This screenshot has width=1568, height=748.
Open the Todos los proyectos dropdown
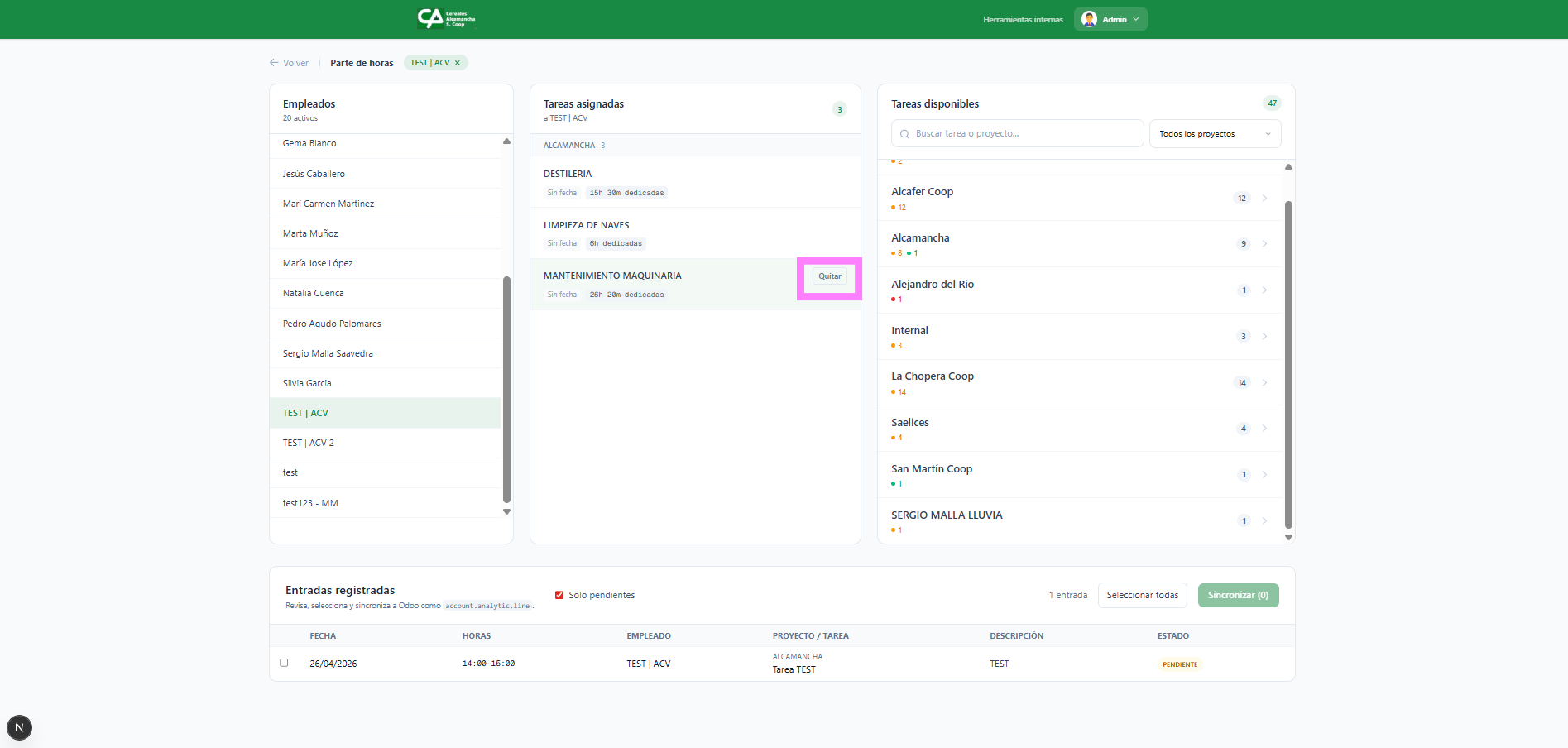1214,134
